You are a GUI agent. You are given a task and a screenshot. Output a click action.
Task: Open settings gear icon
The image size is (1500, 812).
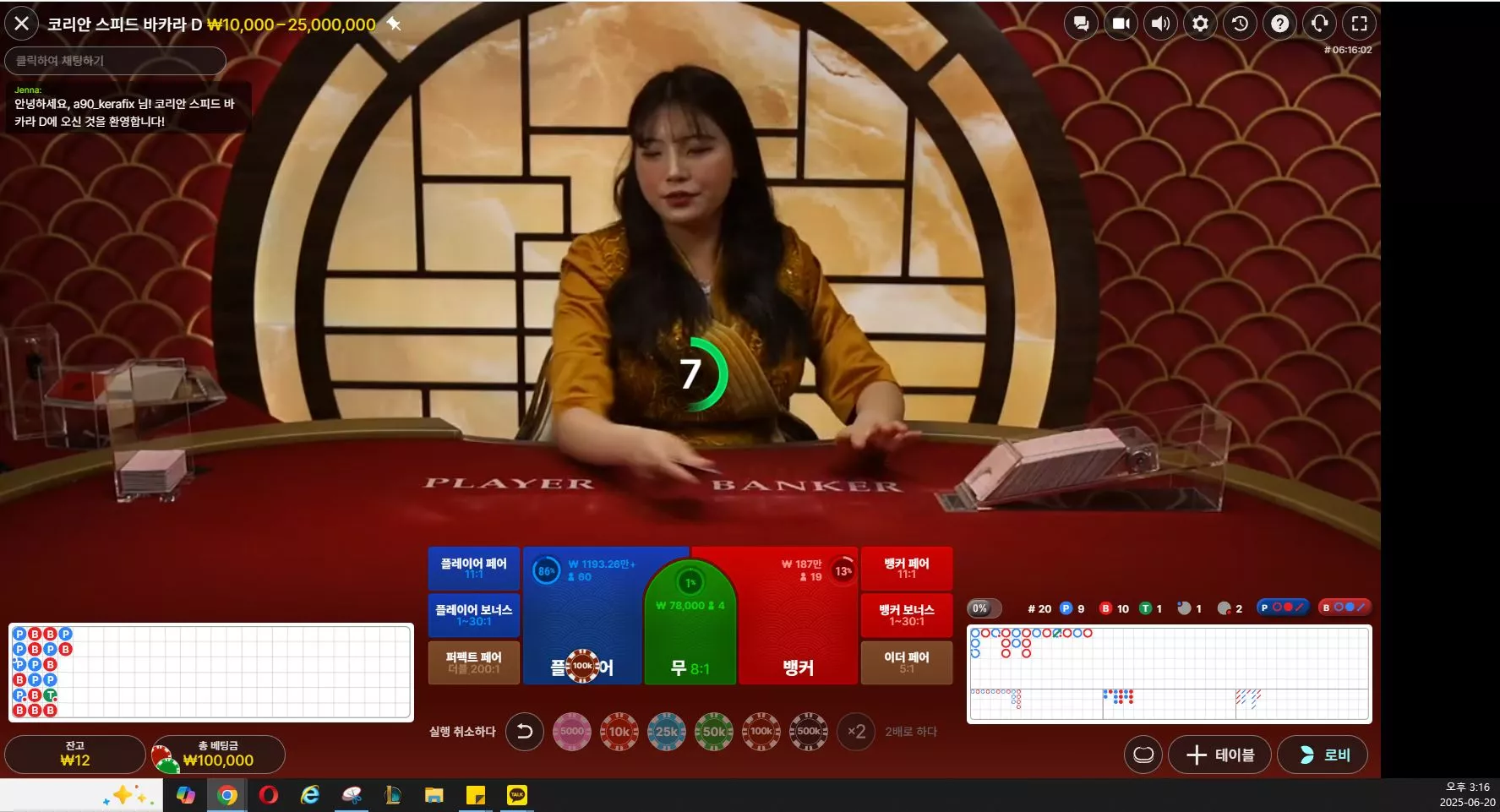tap(1200, 24)
